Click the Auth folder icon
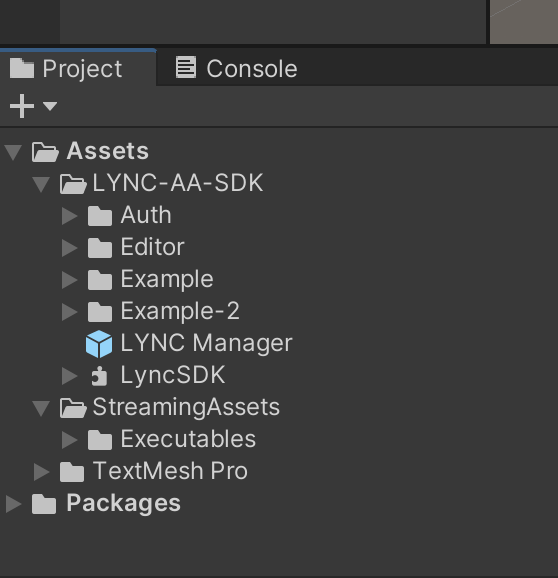 pos(100,216)
